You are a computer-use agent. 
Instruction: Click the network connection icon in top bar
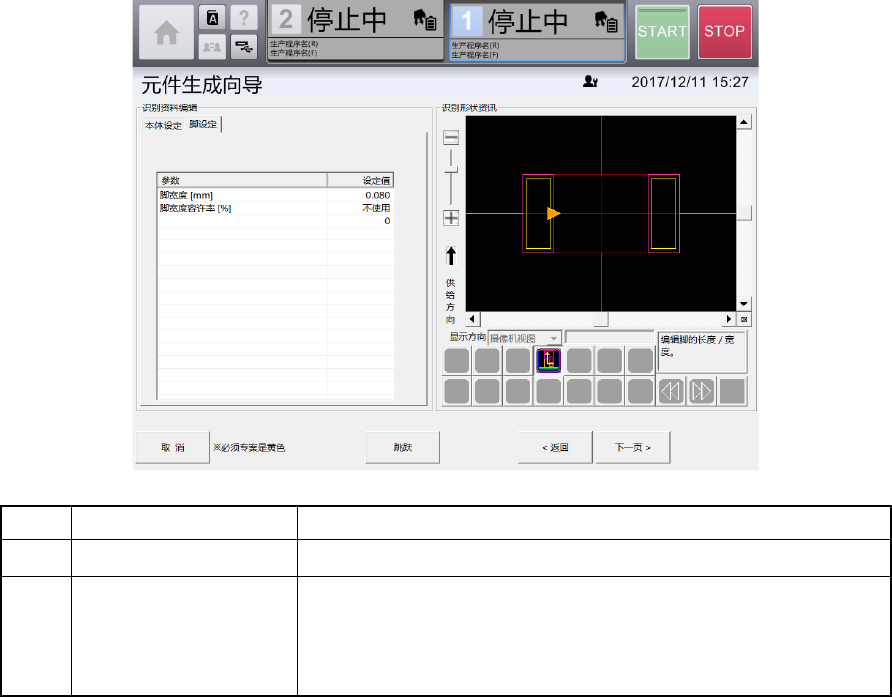coord(243,45)
